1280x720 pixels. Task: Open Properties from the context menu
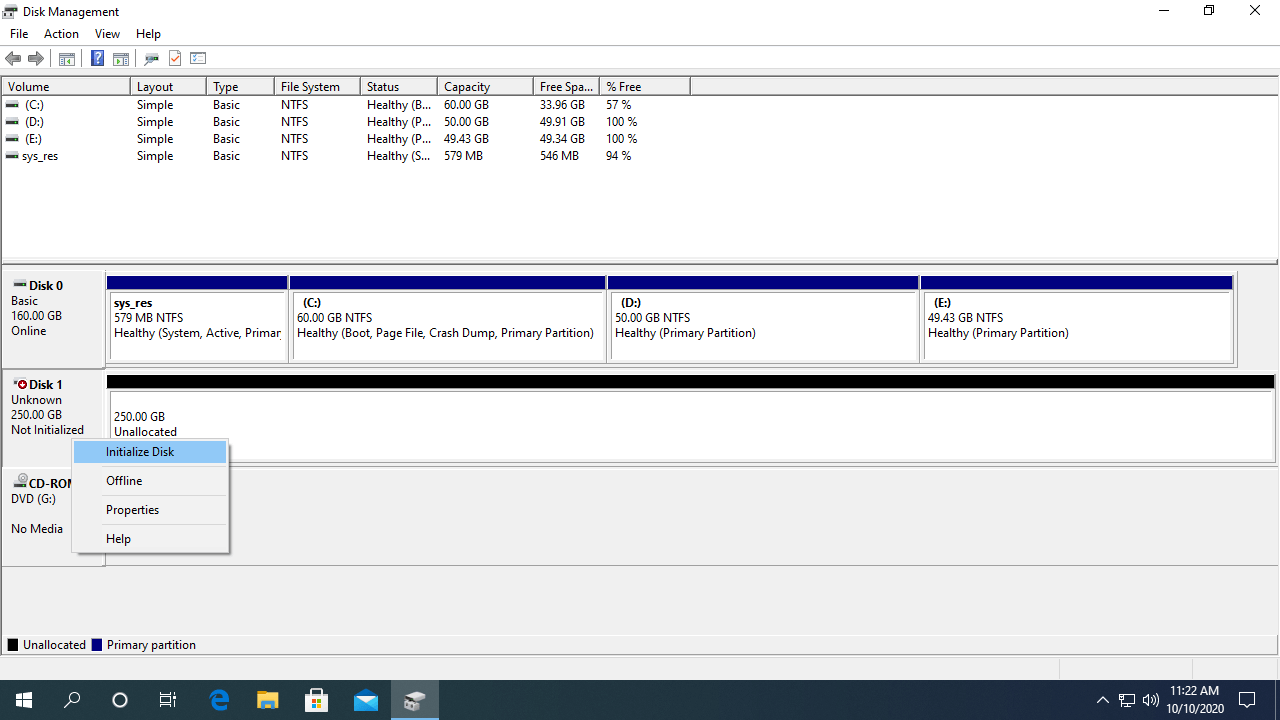coord(132,510)
